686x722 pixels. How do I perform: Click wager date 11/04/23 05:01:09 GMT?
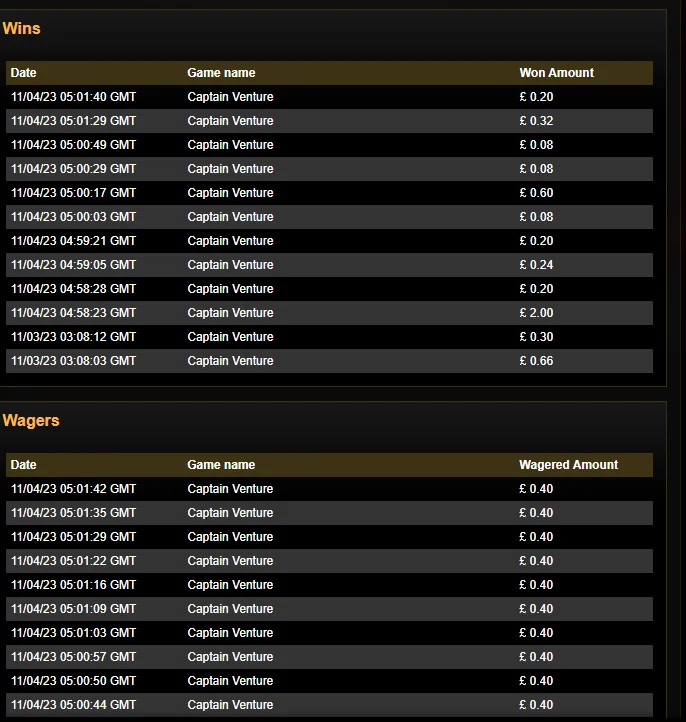tap(74, 609)
